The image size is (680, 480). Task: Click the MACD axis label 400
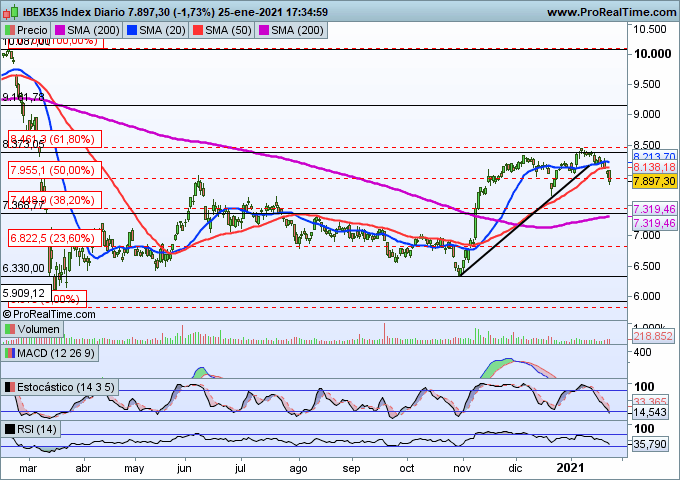[x=642, y=352]
